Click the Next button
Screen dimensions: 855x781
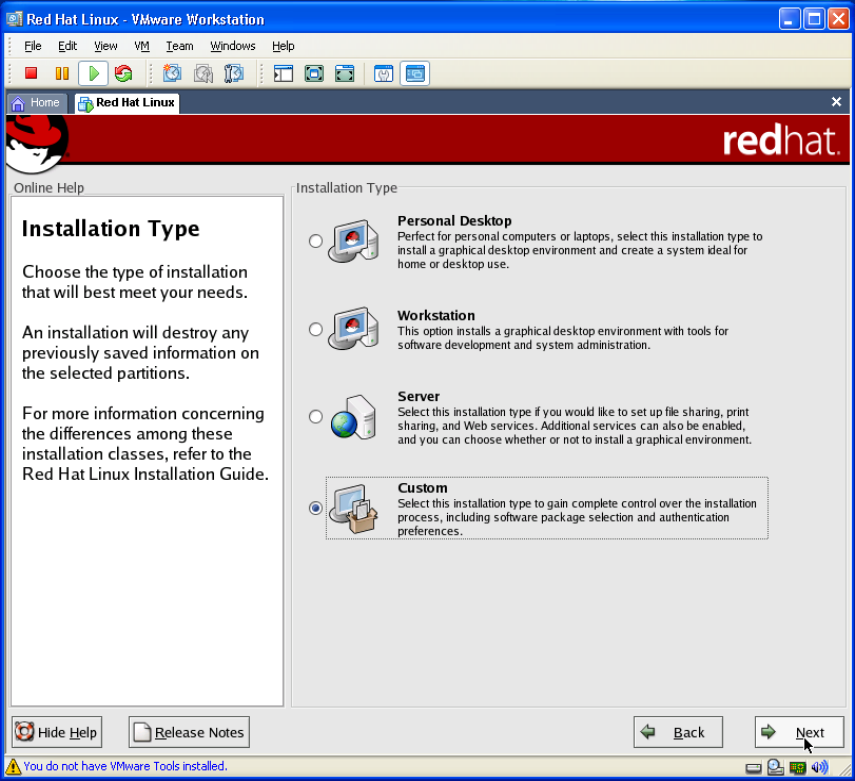[x=798, y=732]
